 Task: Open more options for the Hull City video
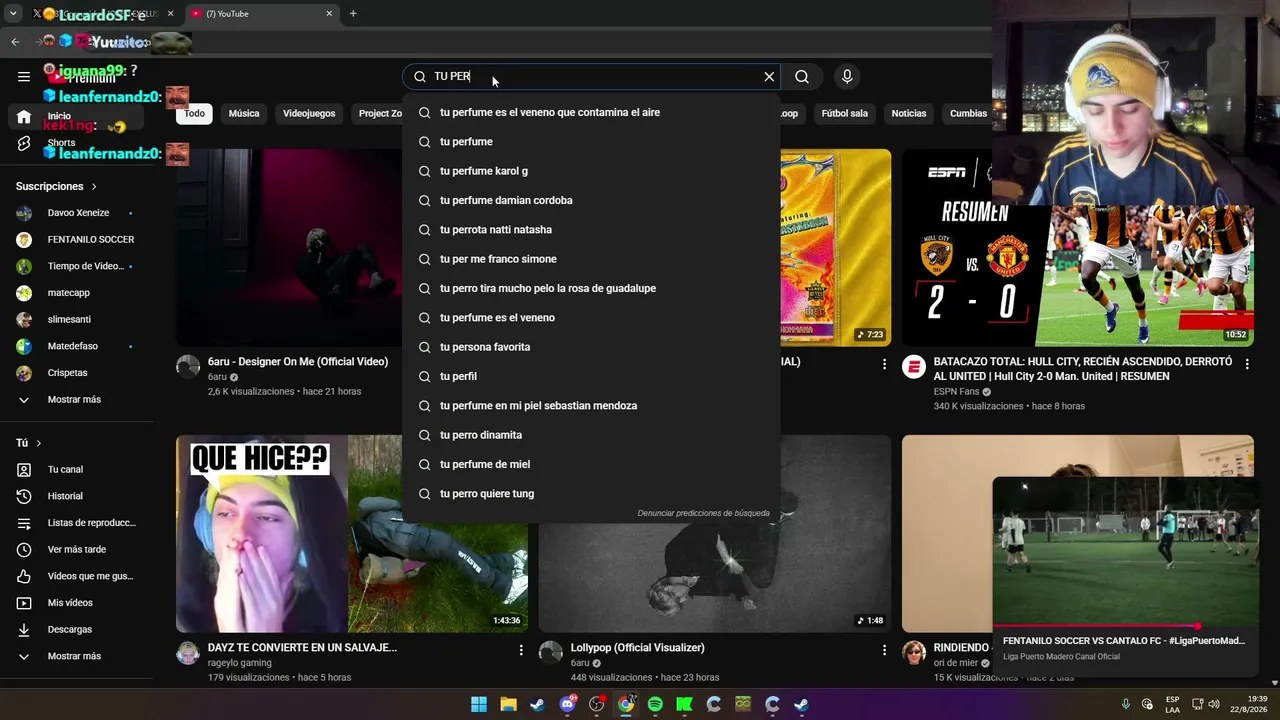coord(1246,365)
